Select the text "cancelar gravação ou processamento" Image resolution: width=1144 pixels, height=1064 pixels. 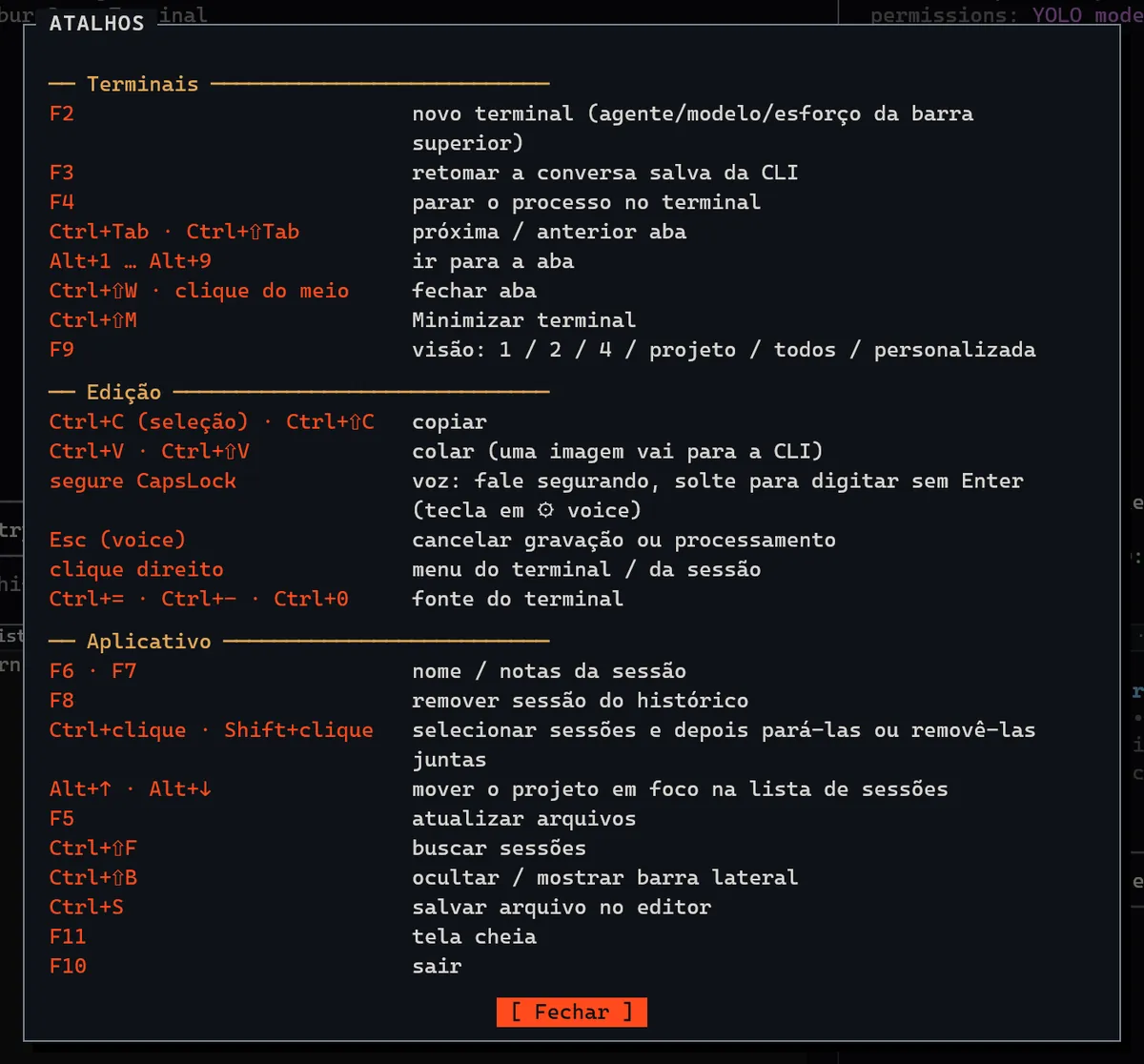point(624,541)
